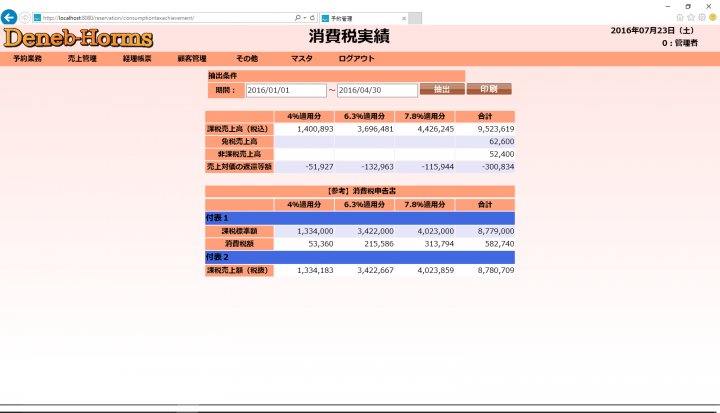The height and width of the screenshot is (413, 720).
Task: Click the value 52,400
Action: (x=501, y=154)
